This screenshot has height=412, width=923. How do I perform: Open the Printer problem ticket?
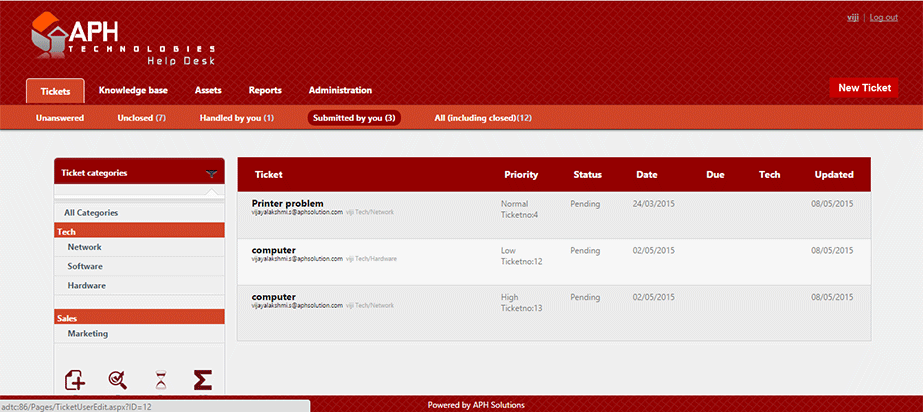pos(287,203)
